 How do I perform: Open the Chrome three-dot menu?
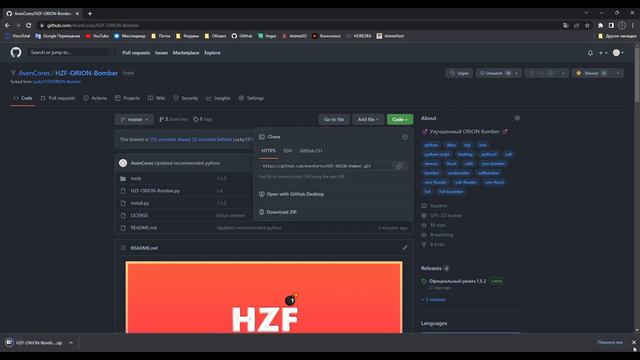pyautogui.click(x=633, y=25)
